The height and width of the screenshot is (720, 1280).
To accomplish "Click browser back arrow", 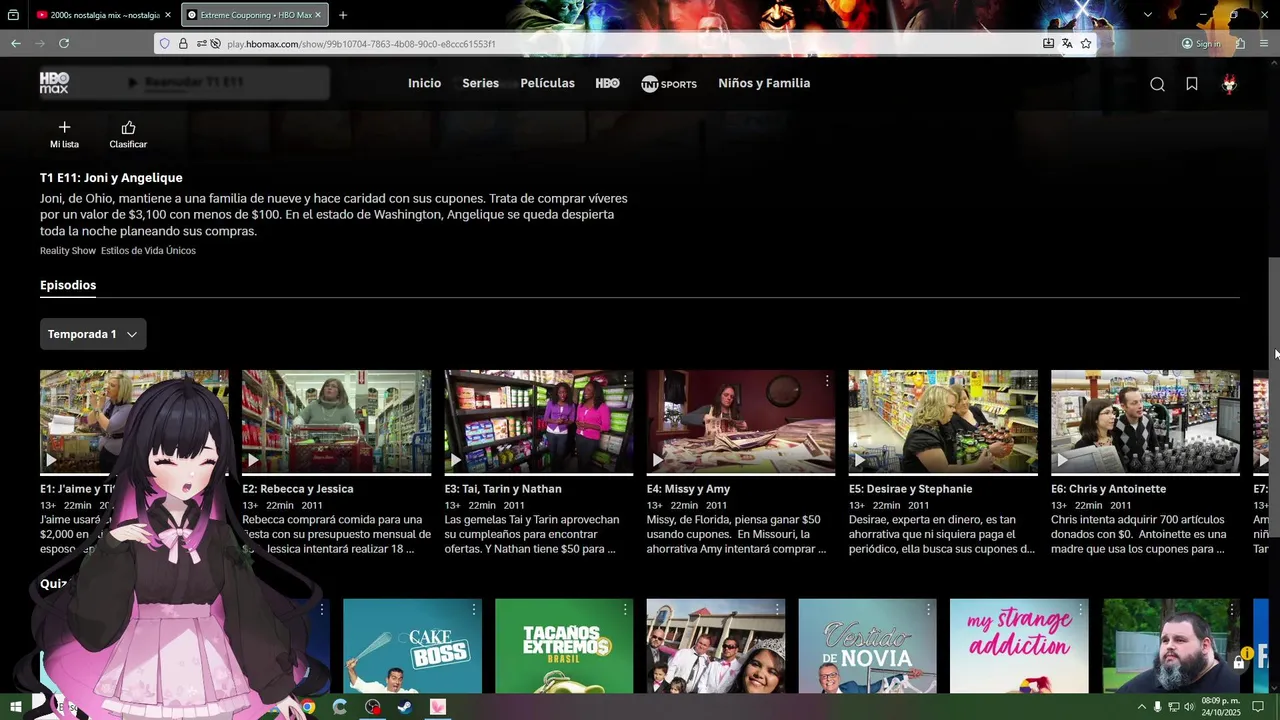I will (16, 43).
